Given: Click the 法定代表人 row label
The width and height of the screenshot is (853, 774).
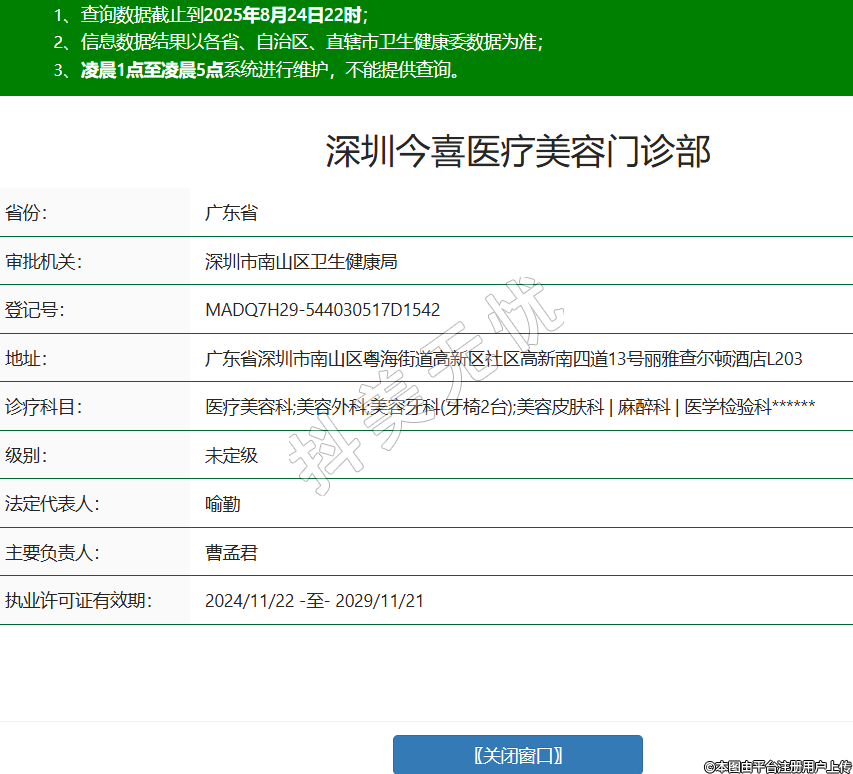Looking at the screenshot, I should 52,504.
